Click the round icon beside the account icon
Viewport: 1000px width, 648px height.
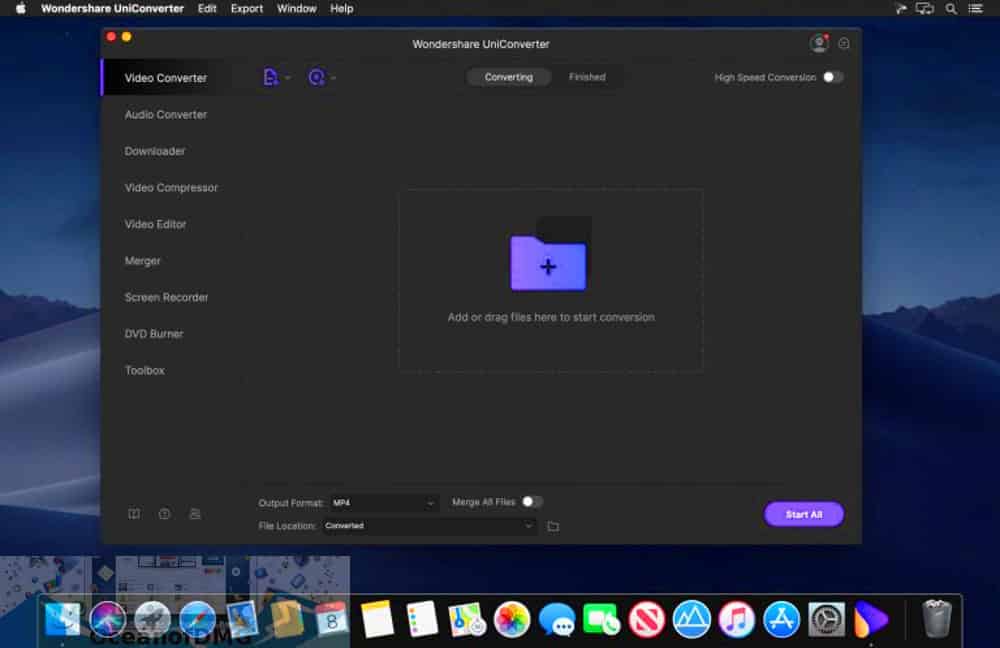pos(844,43)
